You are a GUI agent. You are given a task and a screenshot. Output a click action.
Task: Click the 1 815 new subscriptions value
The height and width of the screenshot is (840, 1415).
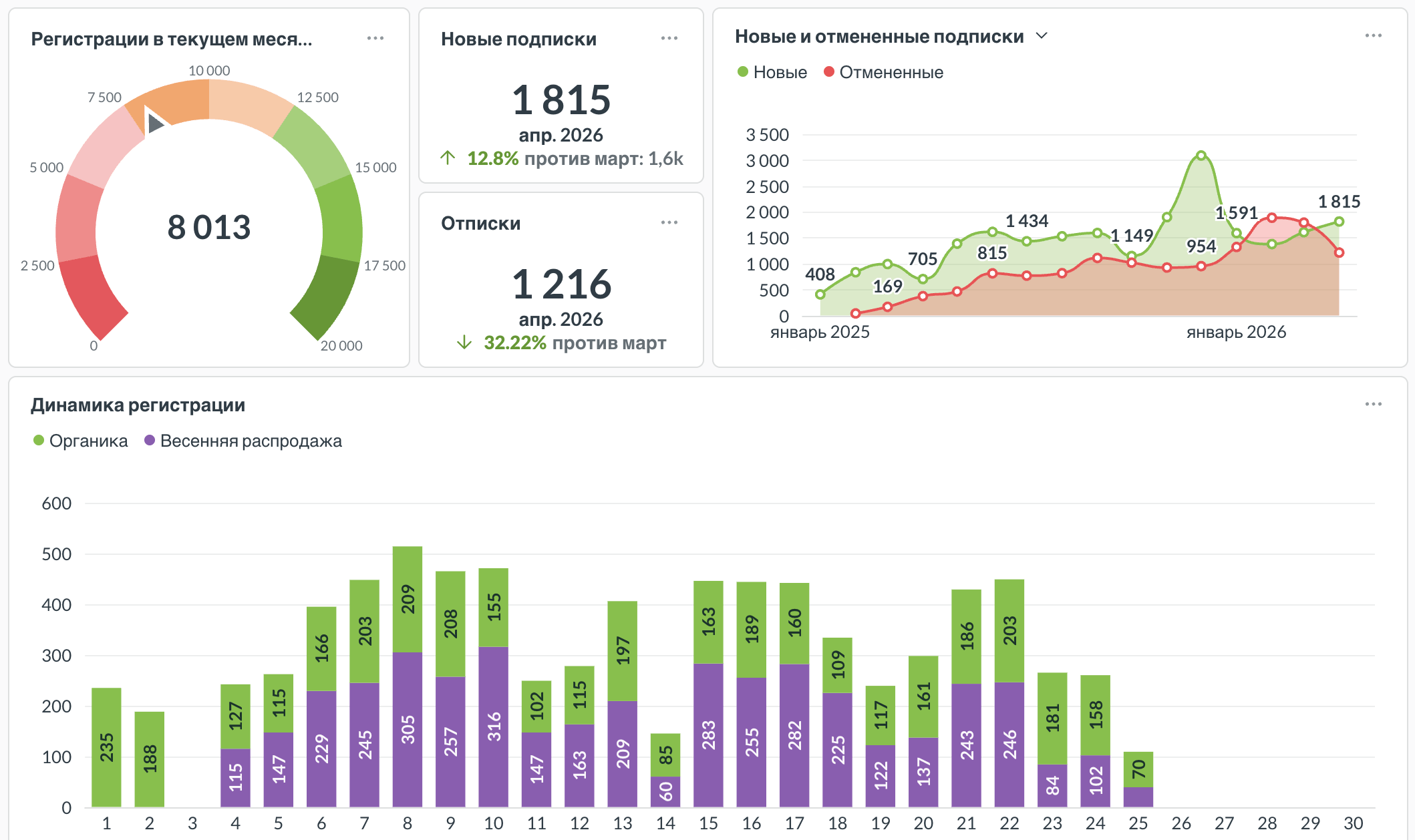561,100
